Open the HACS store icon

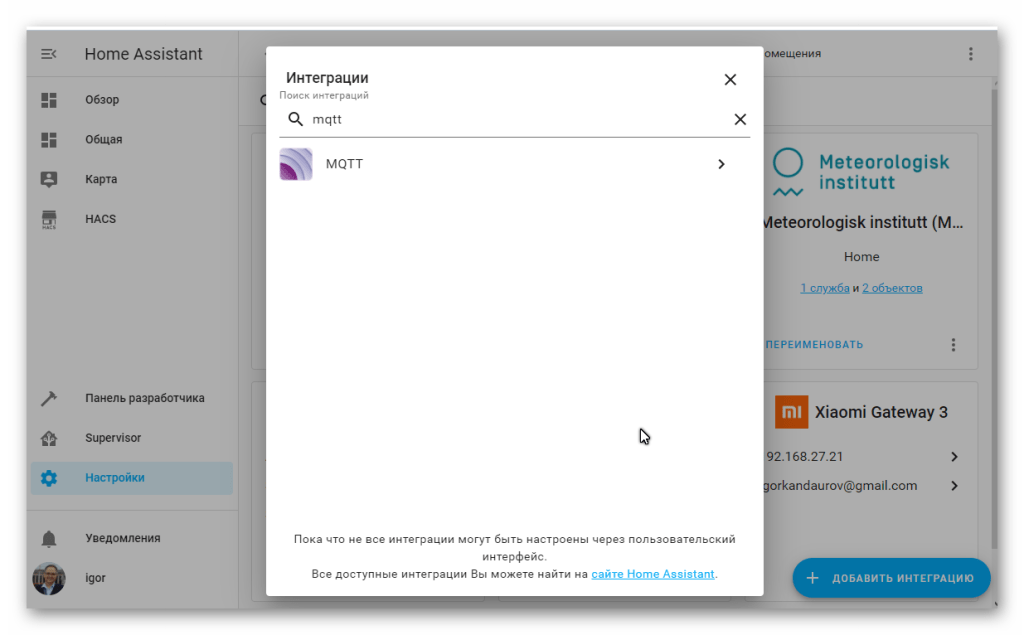pos(48,219)
